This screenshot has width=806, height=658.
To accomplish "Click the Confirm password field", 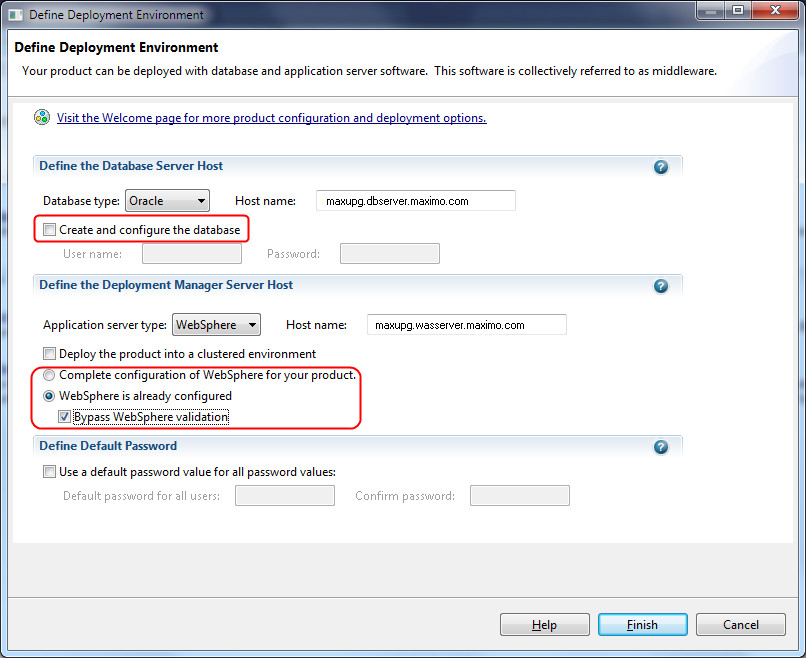I will click(x=520, y=496).
